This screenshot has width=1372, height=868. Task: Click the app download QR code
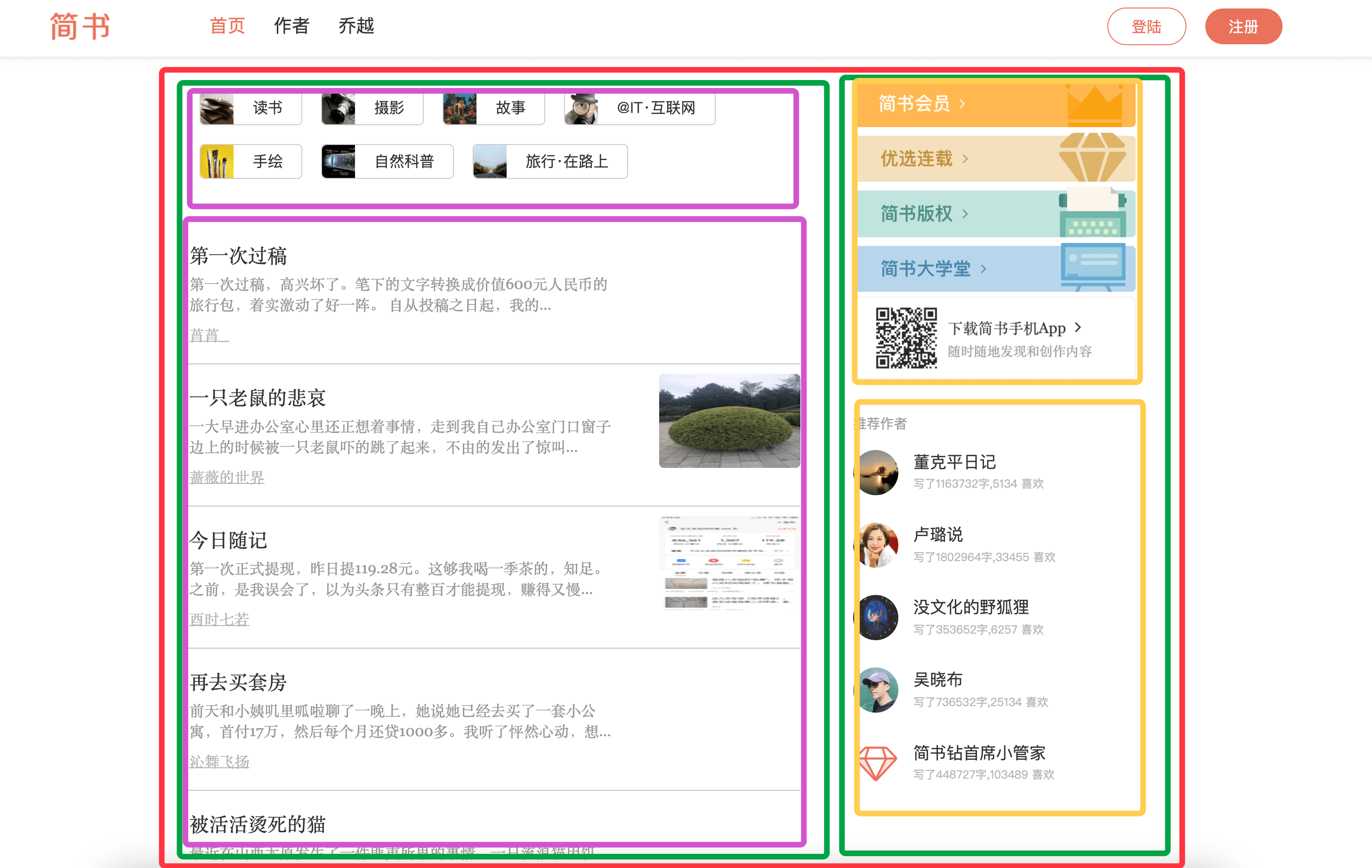point(906,338)
